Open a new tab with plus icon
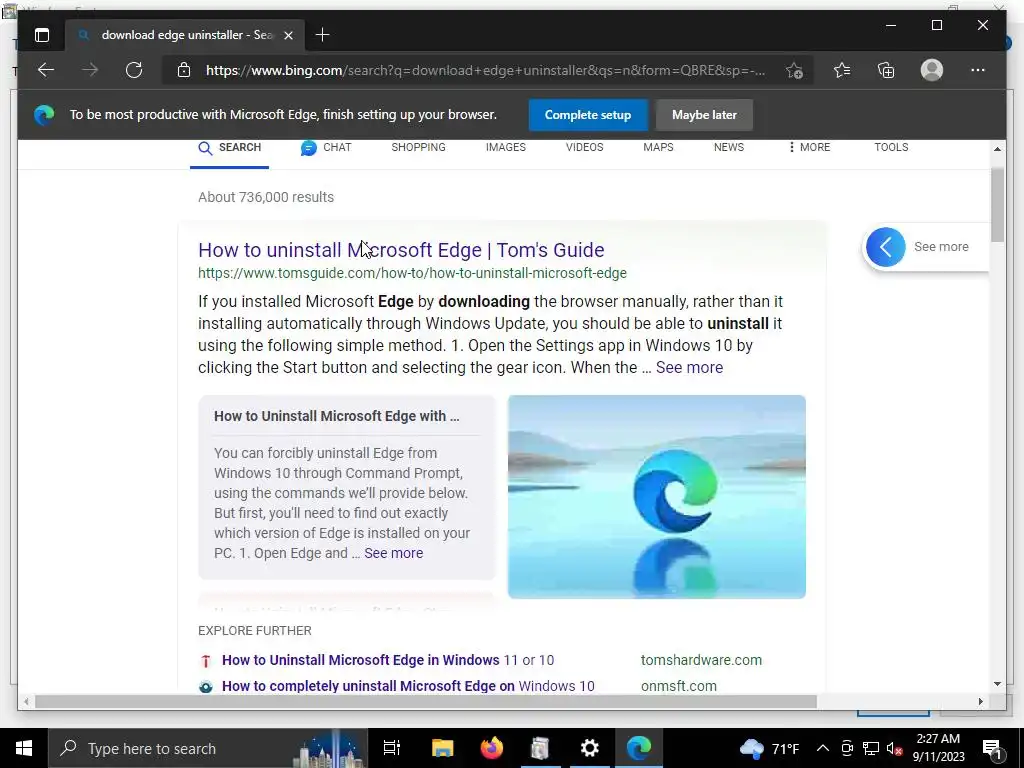1024x768 pixels. click(322, 35)
